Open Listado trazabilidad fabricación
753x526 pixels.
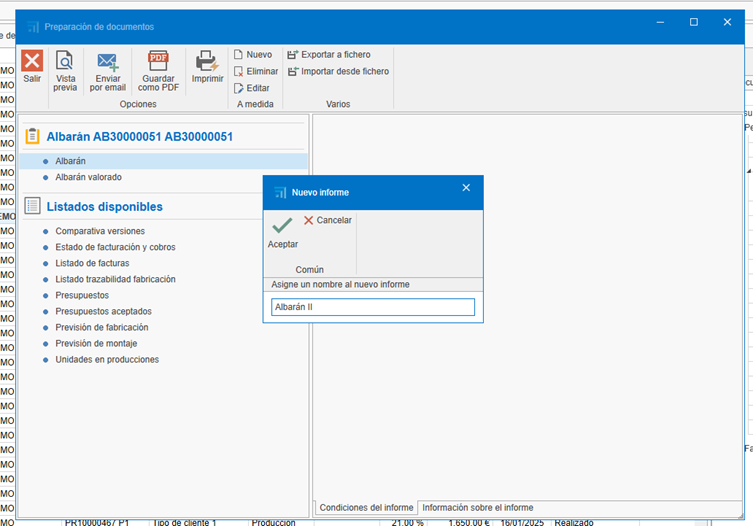pos(115,279)
